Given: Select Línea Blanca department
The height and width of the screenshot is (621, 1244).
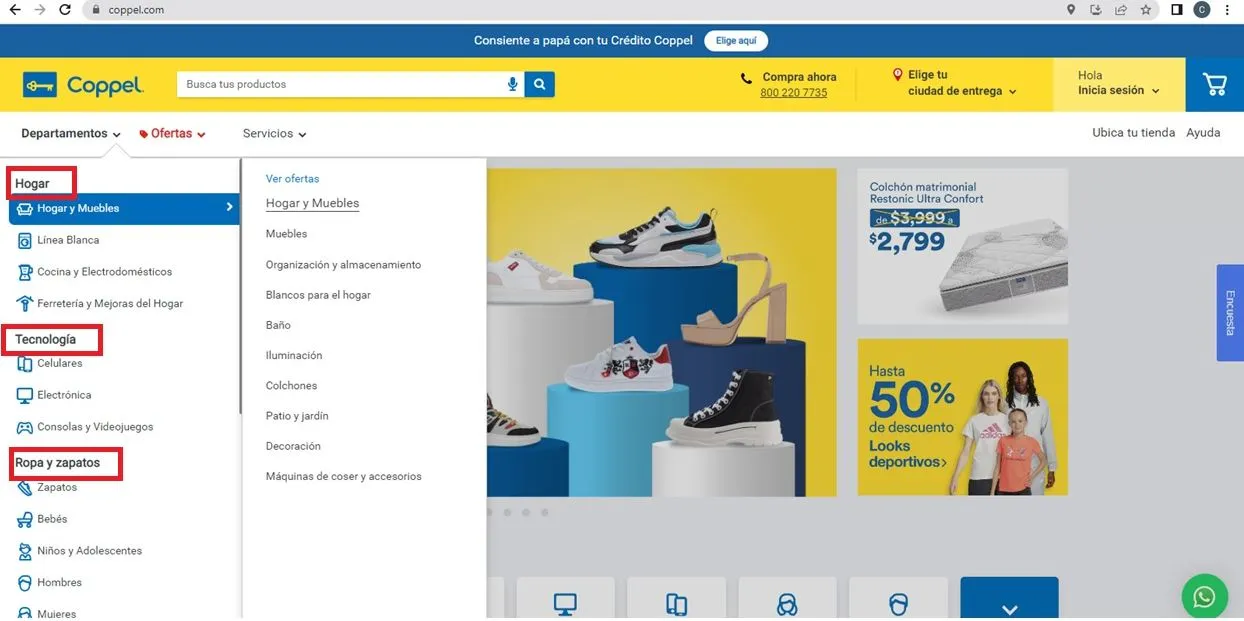Looking at the screenshot, I should tap(68, 240).
